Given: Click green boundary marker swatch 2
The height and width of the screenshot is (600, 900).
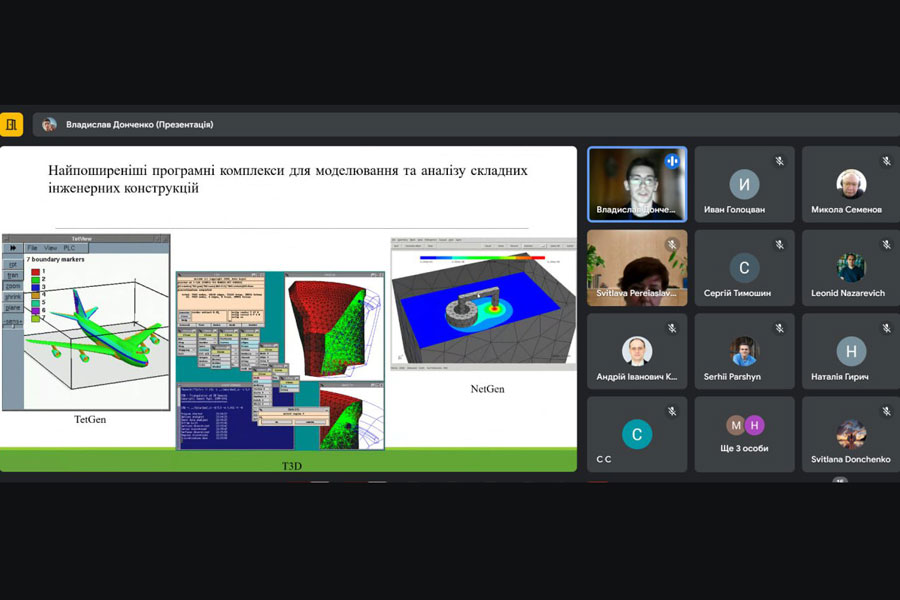Looking at the screenshot, I should coord(35,280).
